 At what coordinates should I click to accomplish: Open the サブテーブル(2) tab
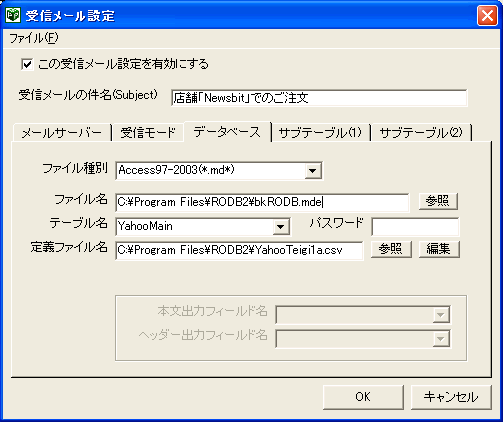(x=421, y=133)
